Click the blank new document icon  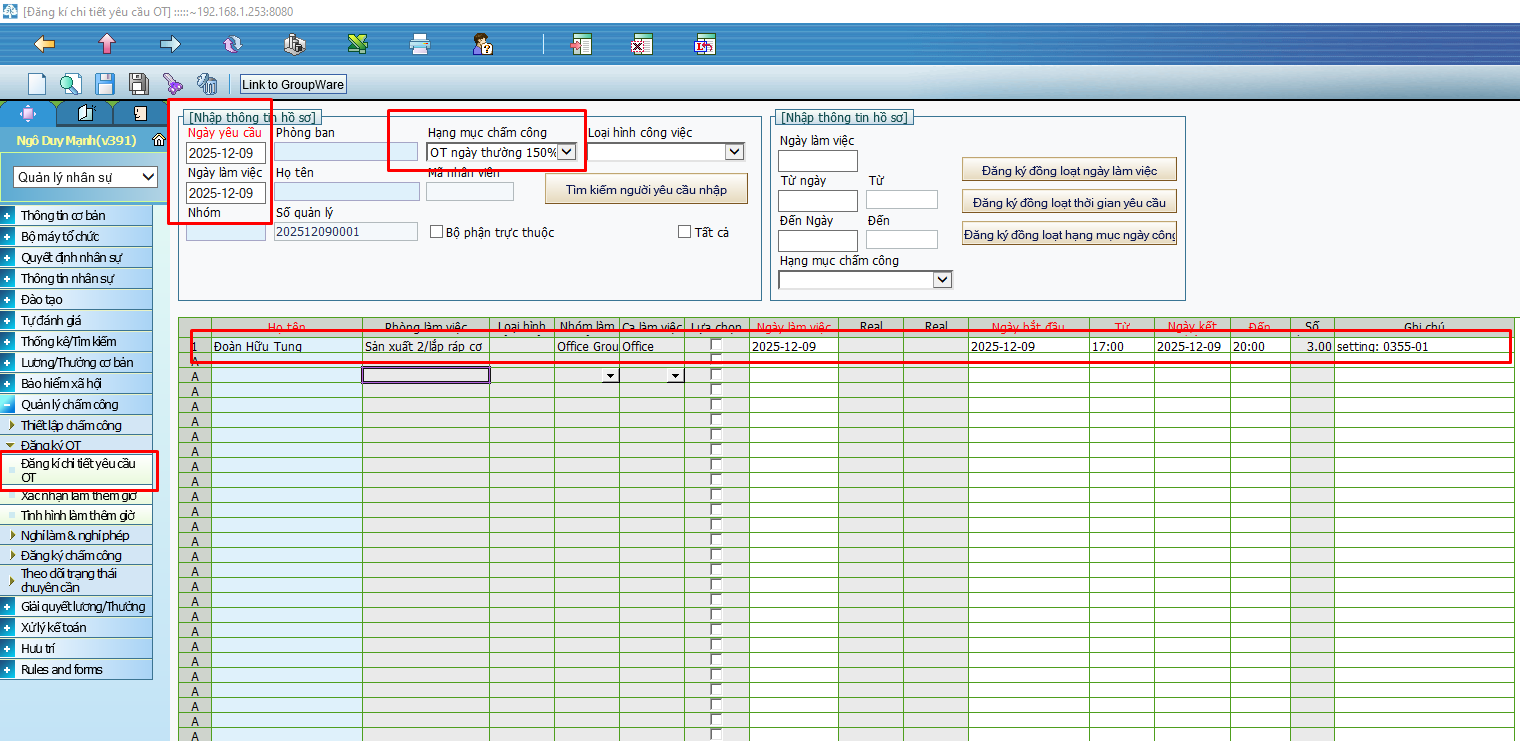37,84
